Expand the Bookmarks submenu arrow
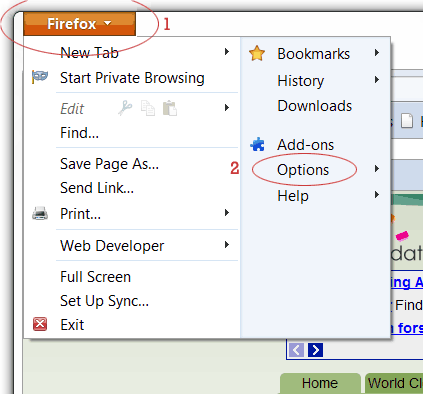The width and height of the screenshot is (423, 394). pyautogui.click(x=377, y=53)
